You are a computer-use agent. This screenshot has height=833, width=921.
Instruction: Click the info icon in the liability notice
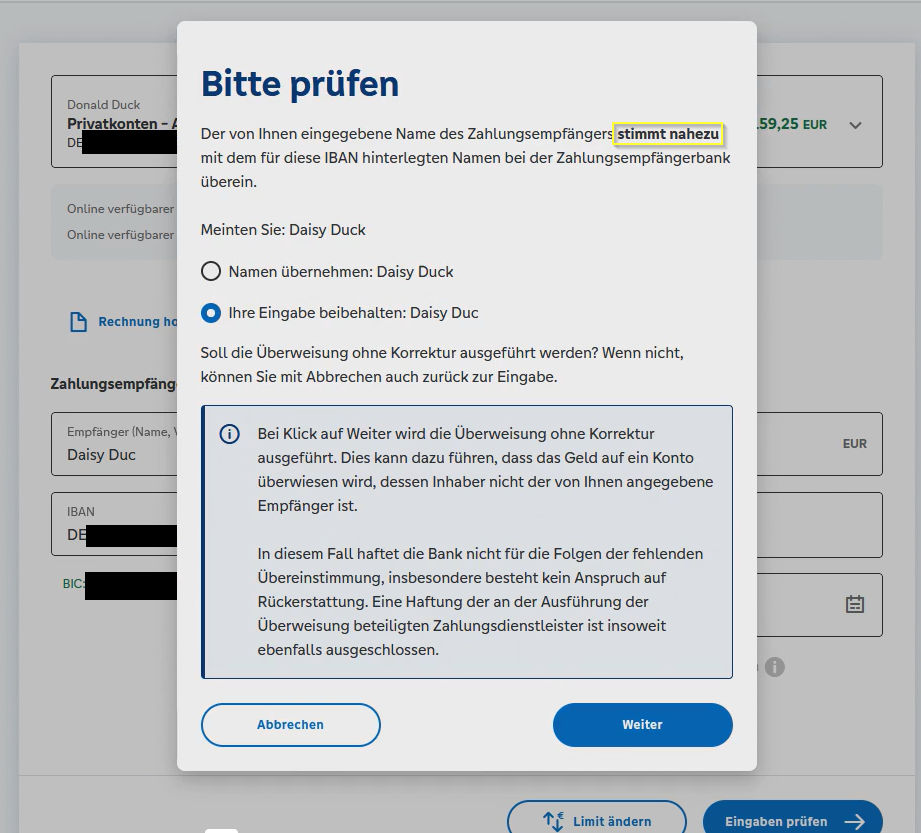(230, 434)
